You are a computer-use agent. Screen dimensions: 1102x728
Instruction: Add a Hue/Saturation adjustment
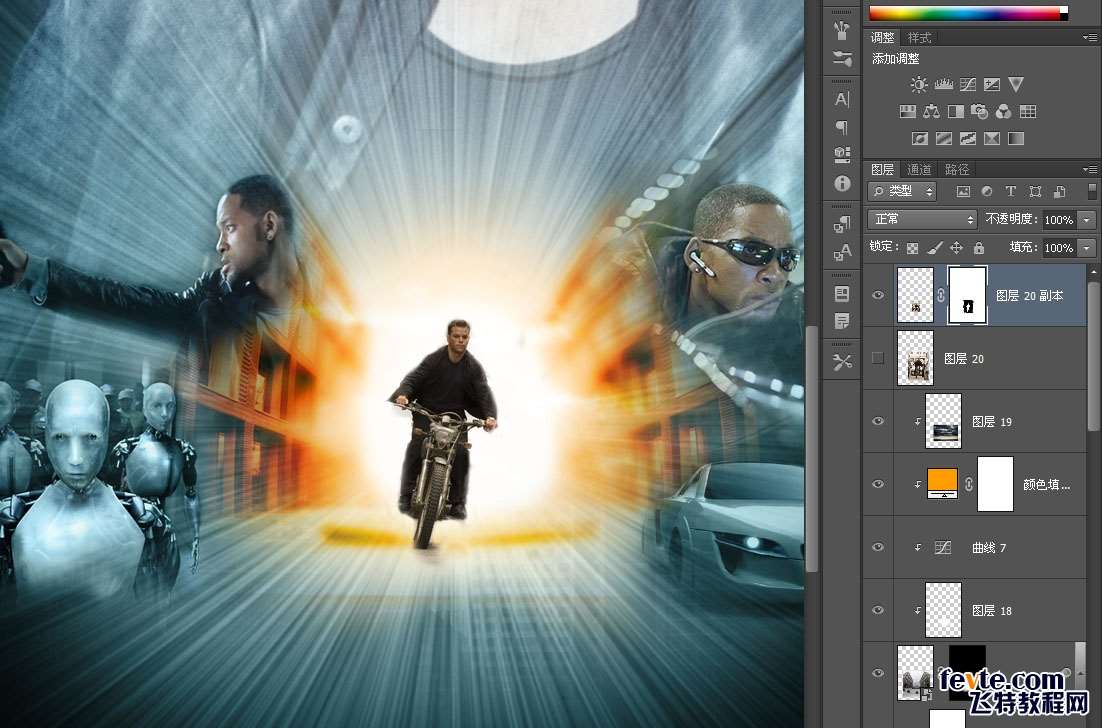click(908, 112)
